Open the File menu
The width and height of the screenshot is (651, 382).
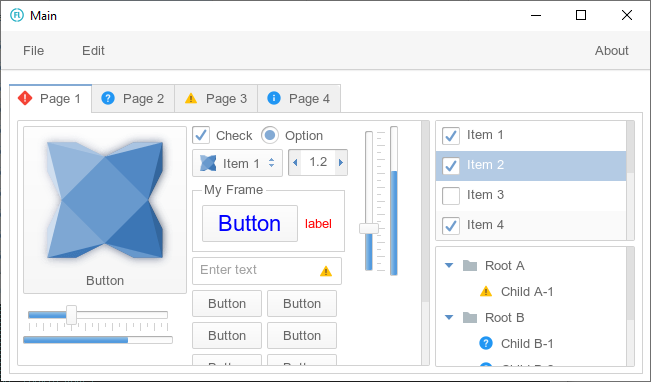point(33,51)
